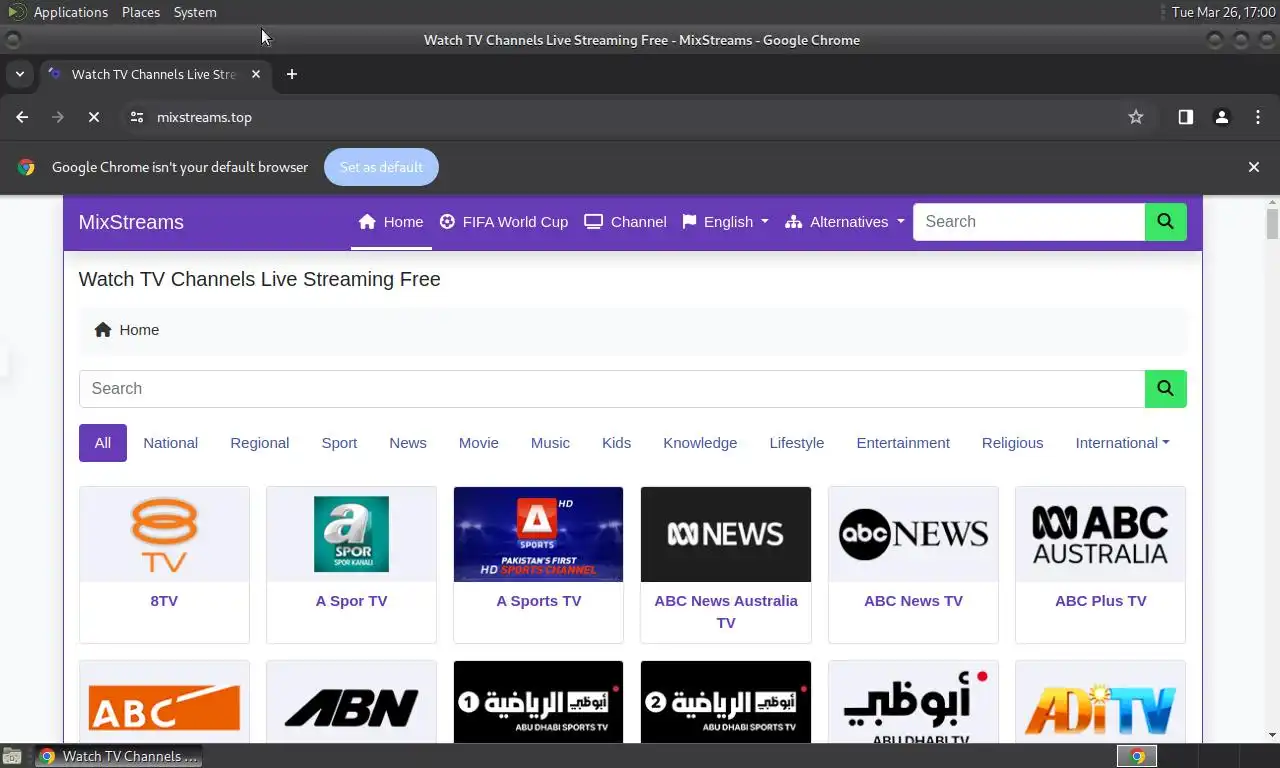The width and height of the screenshot is (1280, 768).
Task: Filter channels by Movie
Action: (x=479, y=443)
